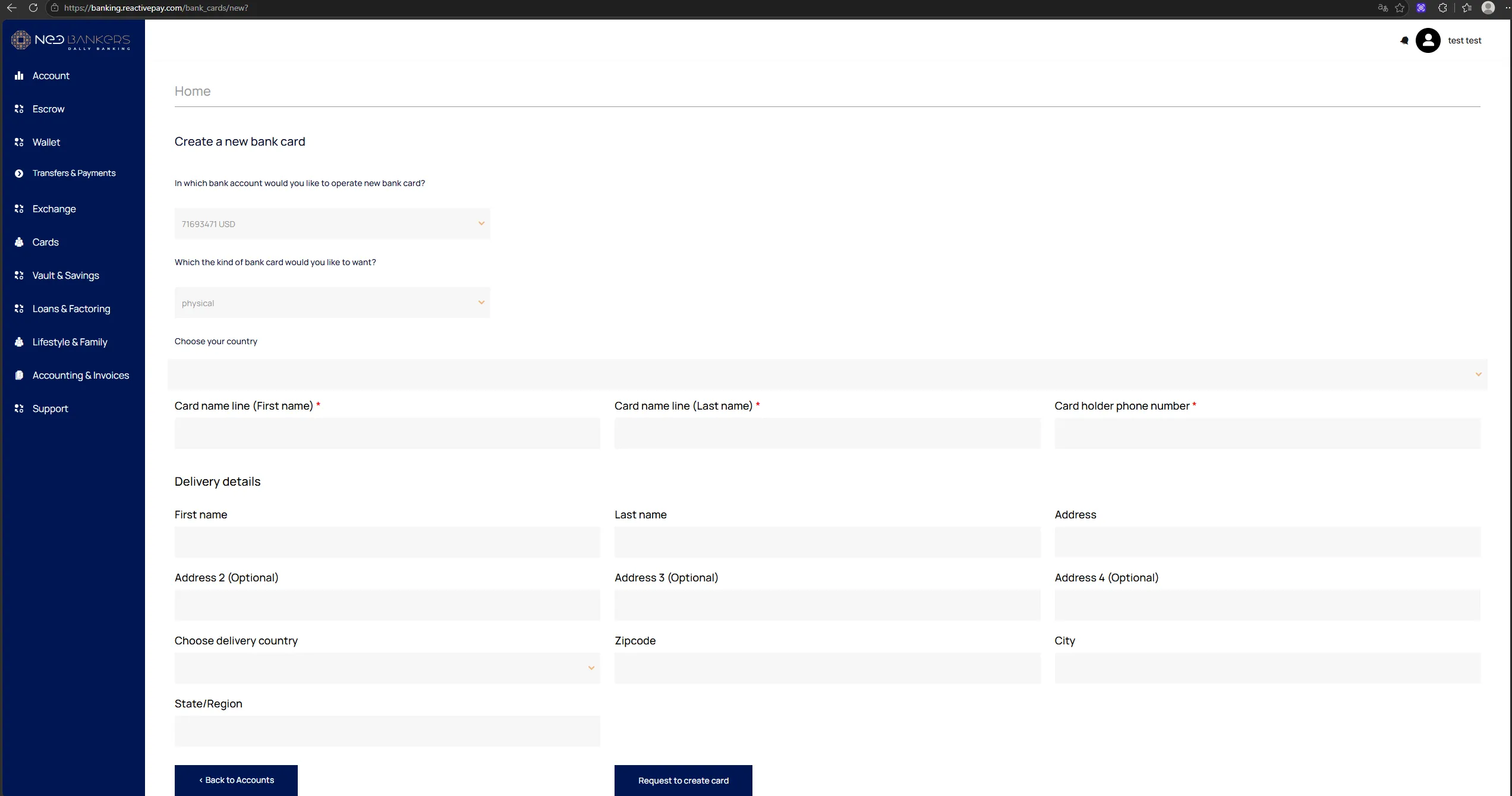Screen dimensions: 1512x796
Task: Focus Card holder phone number field
Action: click(1268, 433)
